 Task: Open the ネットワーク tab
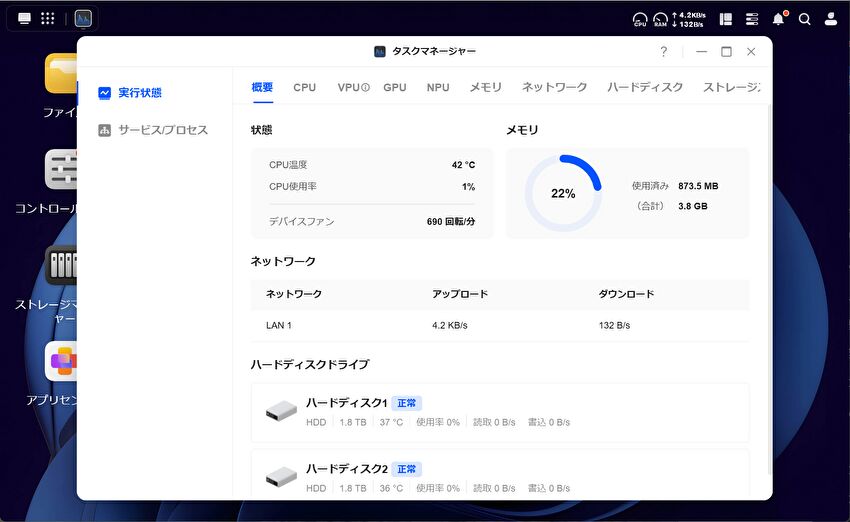tap(554, 88)
